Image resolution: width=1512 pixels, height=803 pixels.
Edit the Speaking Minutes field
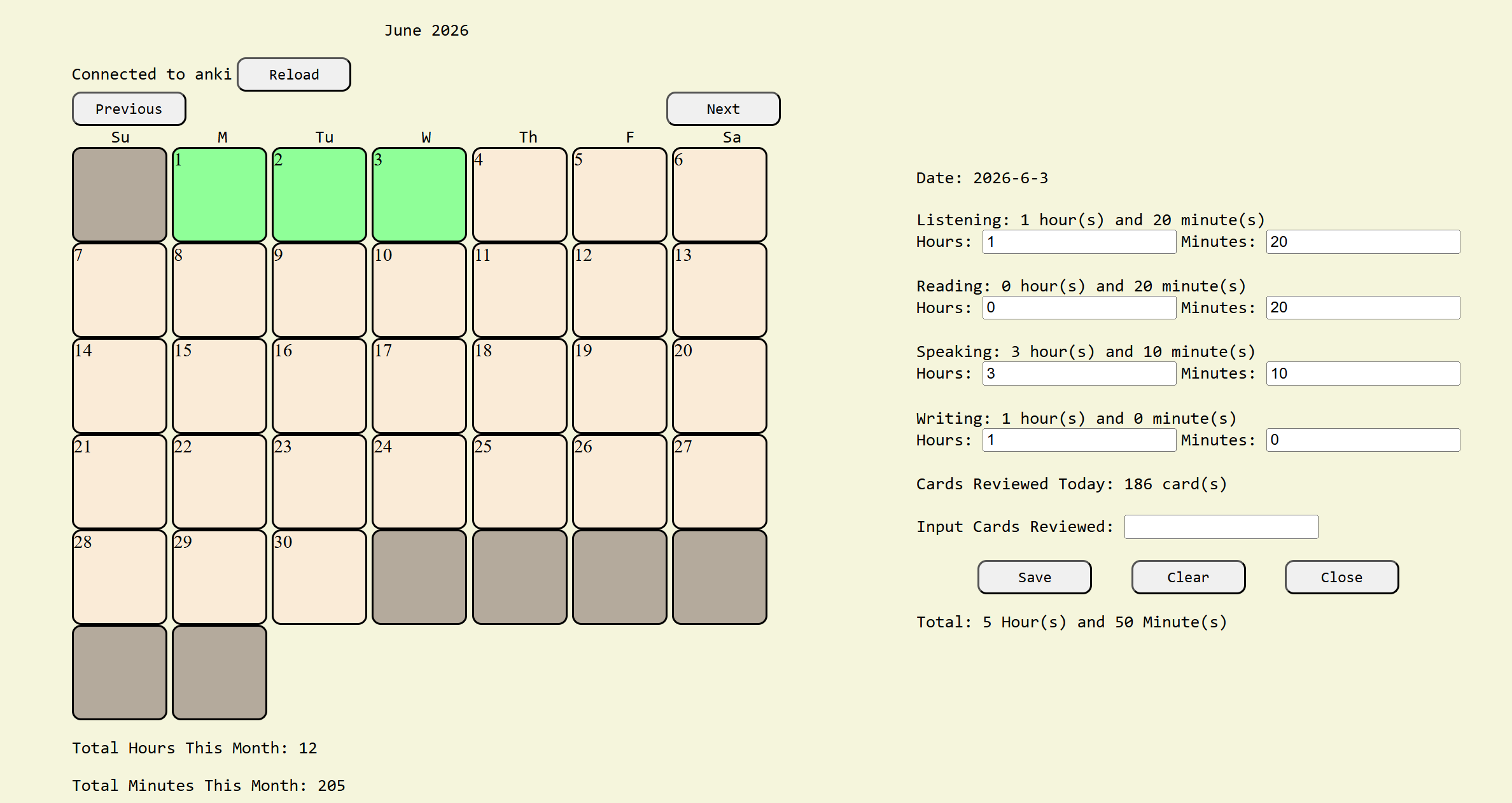click(x=1363, y=374)
